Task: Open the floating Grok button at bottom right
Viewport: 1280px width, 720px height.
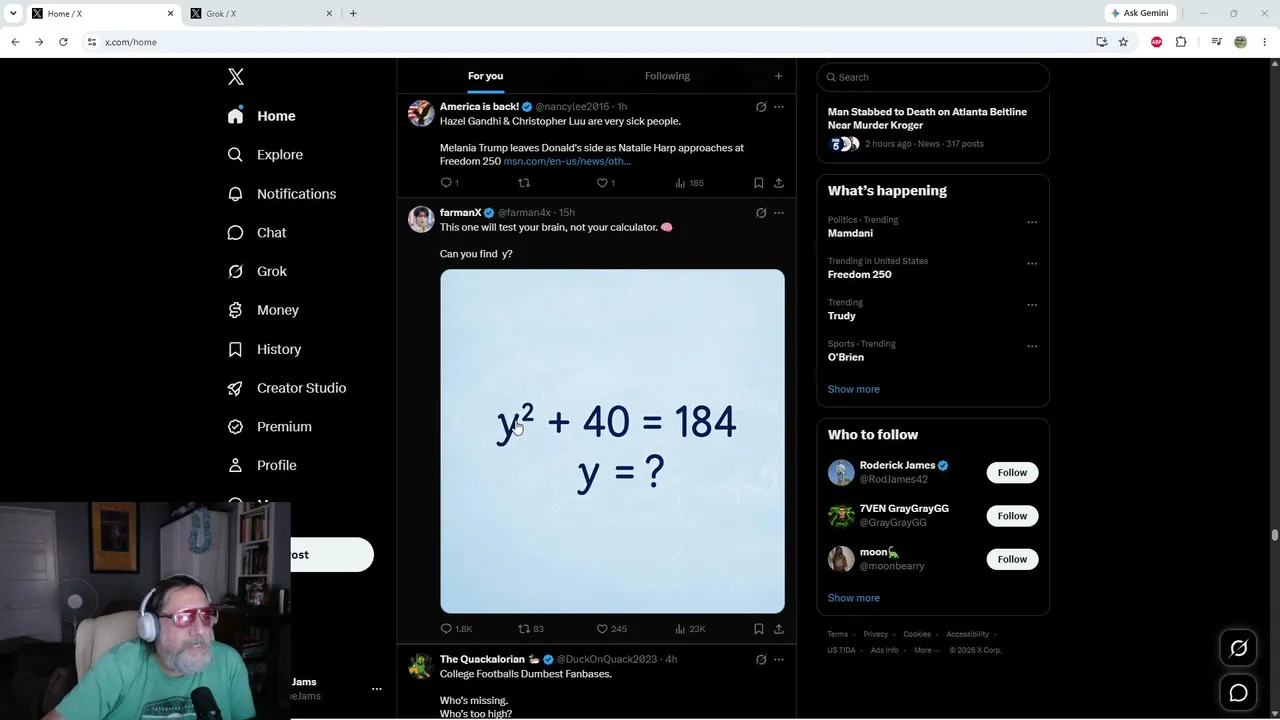Action: [1238, 649]
